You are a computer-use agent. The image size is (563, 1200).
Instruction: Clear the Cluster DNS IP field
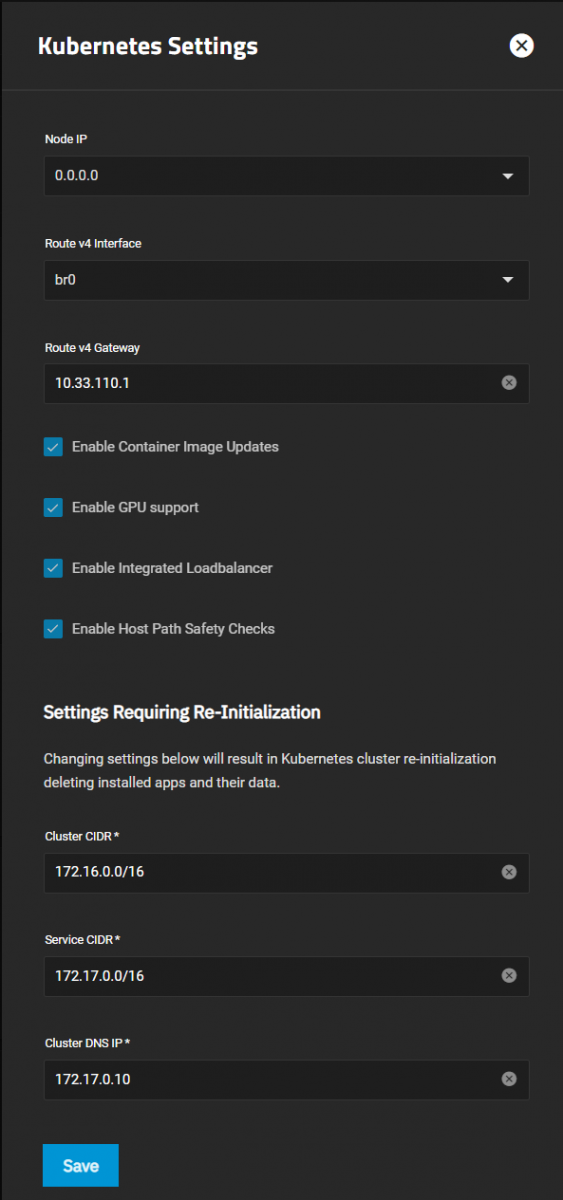[x=509, y=1079]
